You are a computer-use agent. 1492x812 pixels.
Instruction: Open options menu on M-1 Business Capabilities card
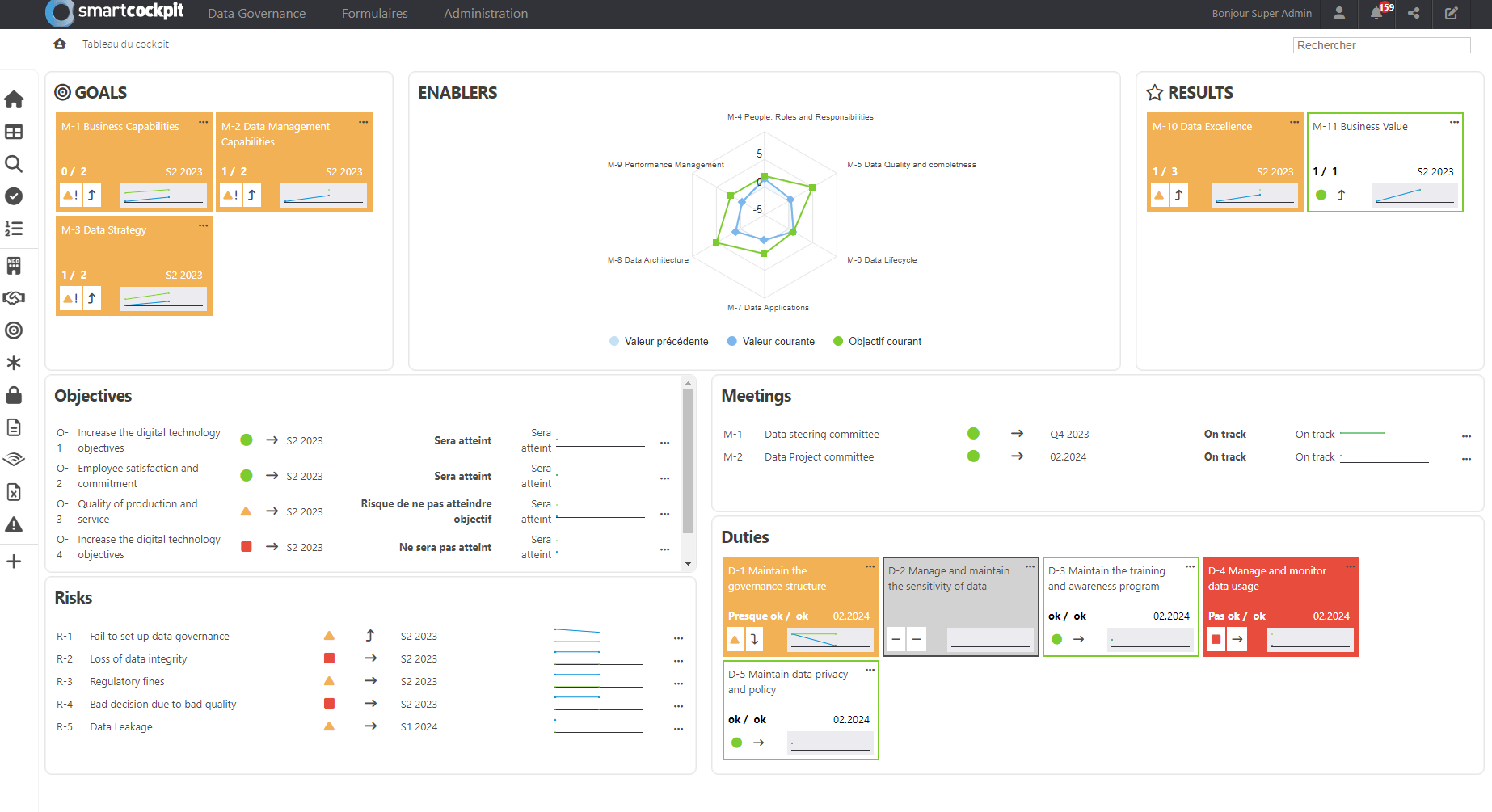point(202,124)
